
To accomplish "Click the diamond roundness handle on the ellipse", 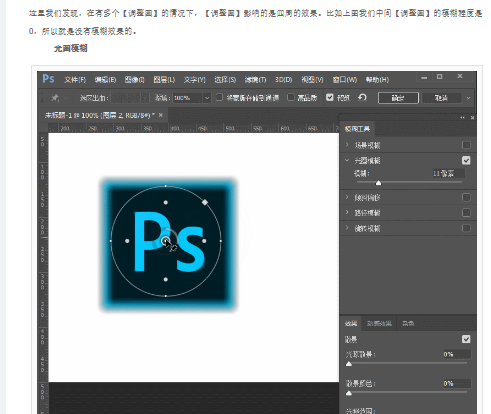I will [x=205, y=202].
